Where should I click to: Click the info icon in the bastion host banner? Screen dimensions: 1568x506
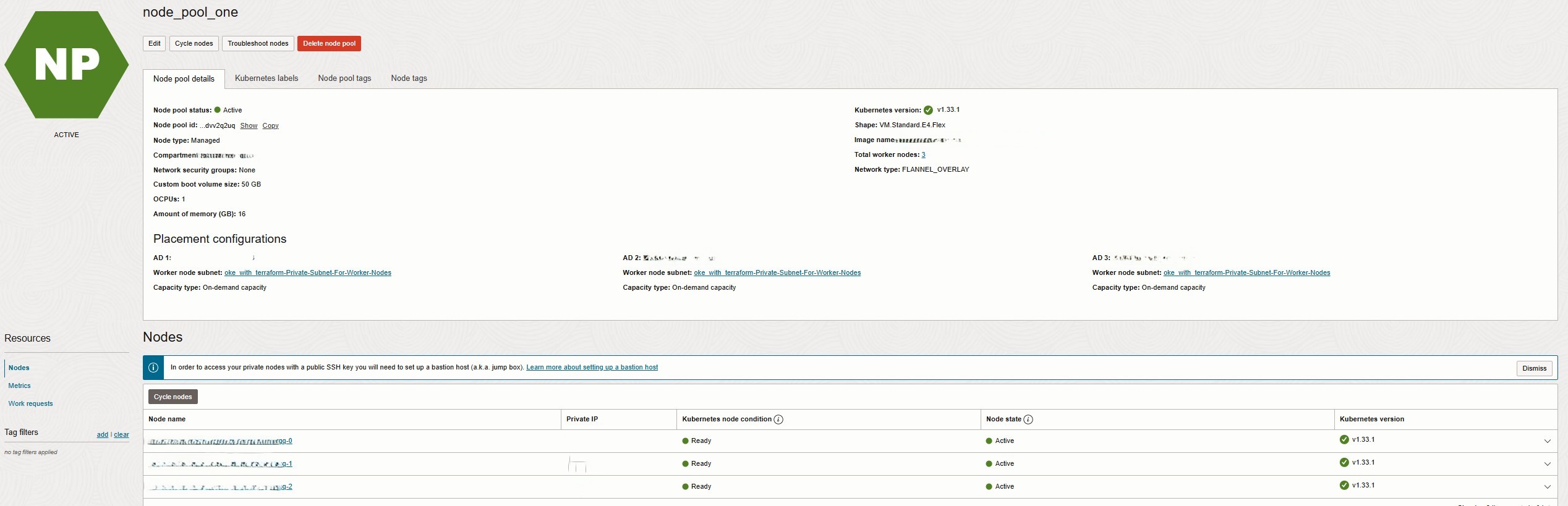153,368
